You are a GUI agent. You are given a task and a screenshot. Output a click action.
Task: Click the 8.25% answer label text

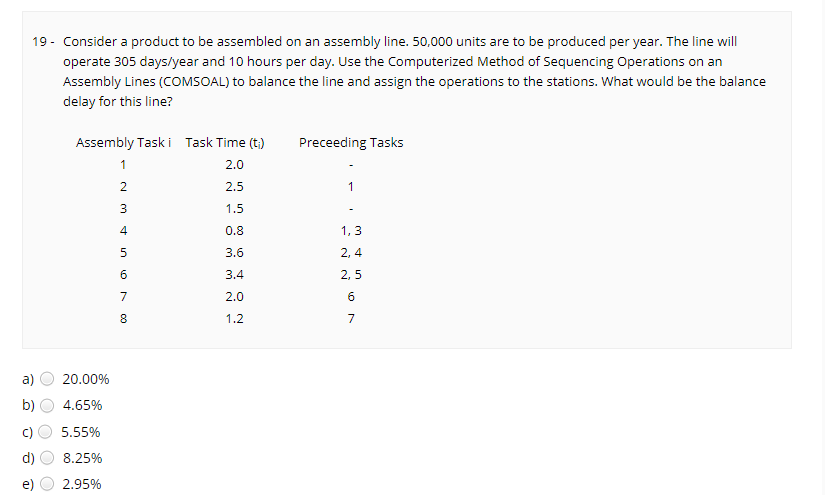click(83, 458)
